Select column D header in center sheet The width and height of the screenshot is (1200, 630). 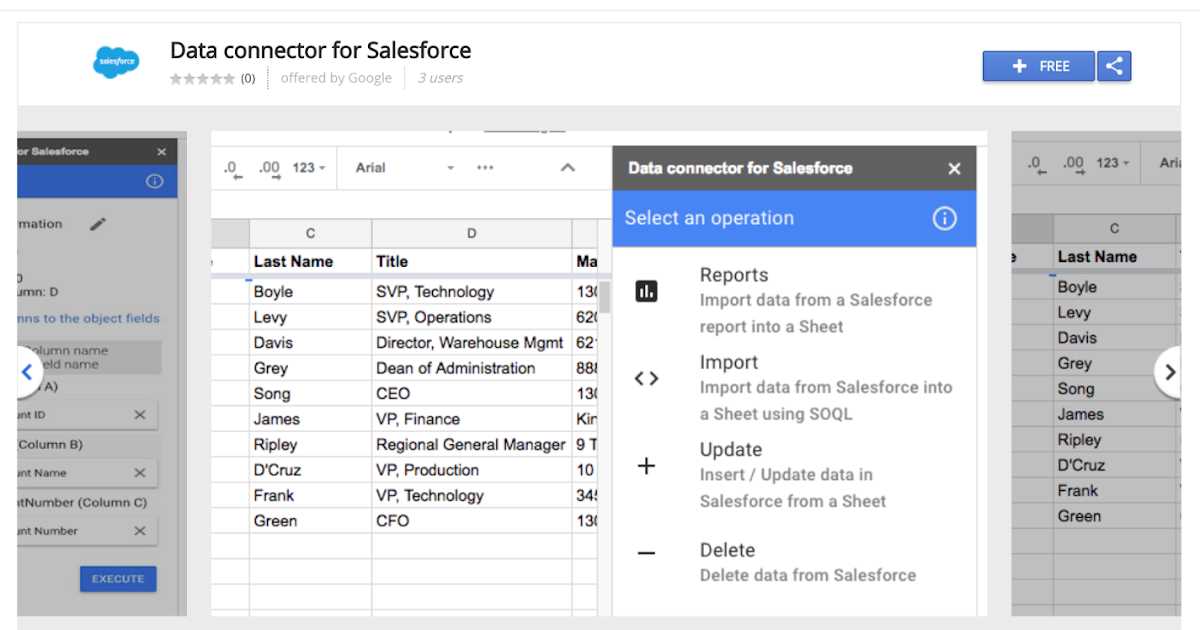[471, 234]
